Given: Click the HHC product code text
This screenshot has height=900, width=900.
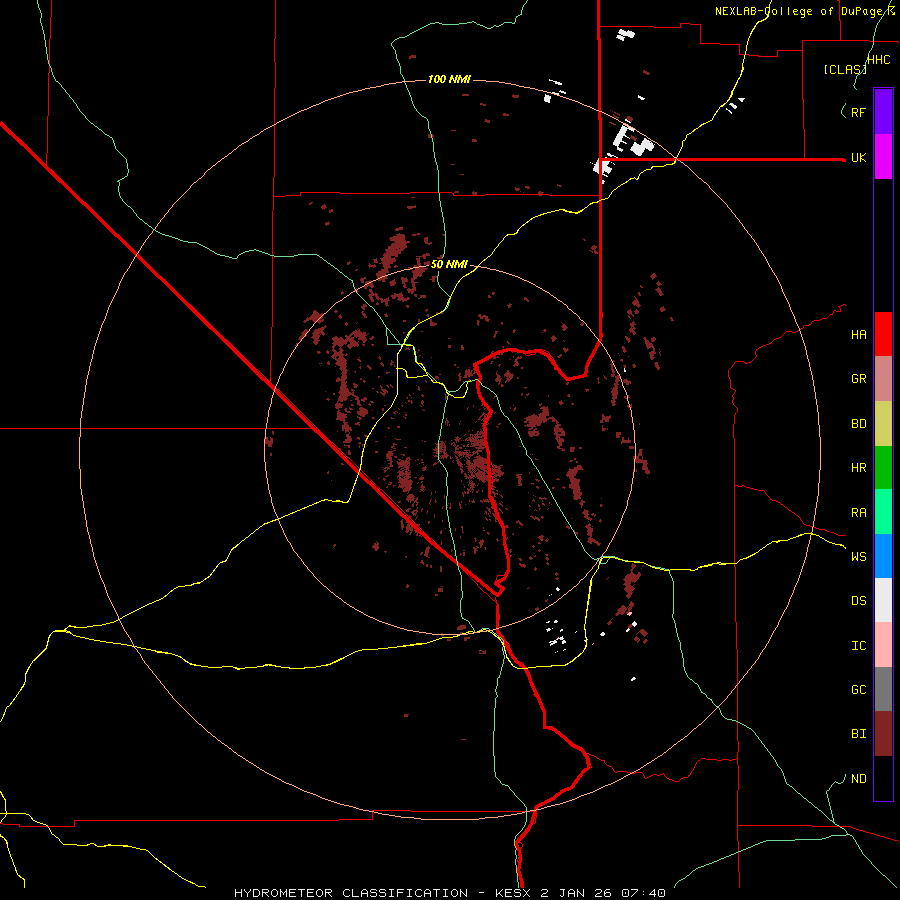Looking at the screenshot, I should point(878,60).
